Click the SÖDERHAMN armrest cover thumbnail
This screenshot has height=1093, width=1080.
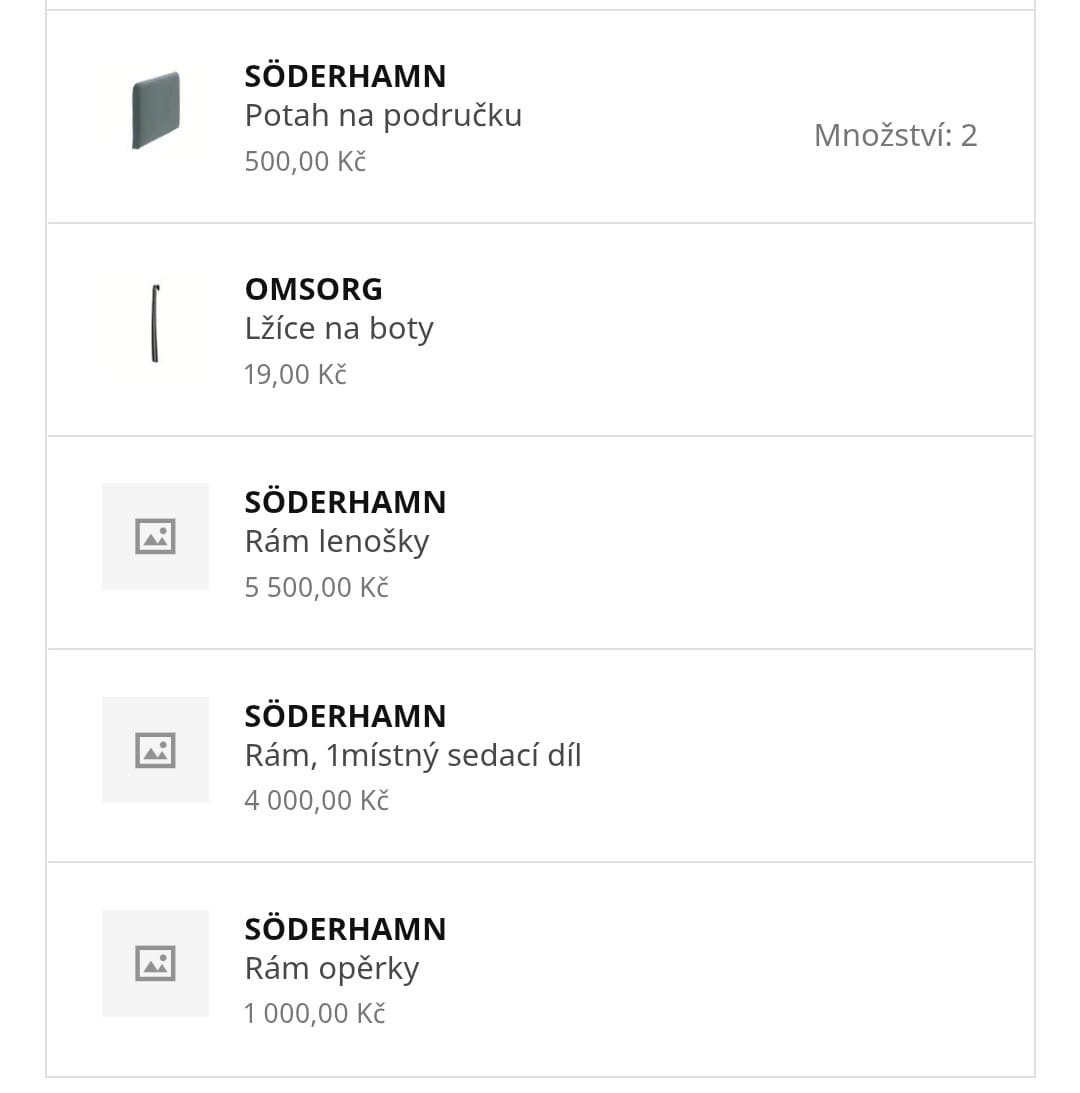156,110
